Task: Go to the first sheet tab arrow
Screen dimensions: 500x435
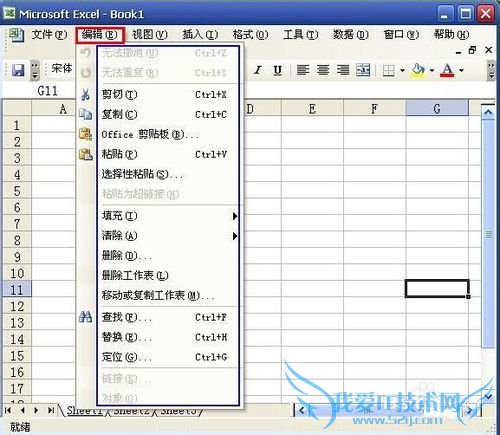Action: [8, 410]
